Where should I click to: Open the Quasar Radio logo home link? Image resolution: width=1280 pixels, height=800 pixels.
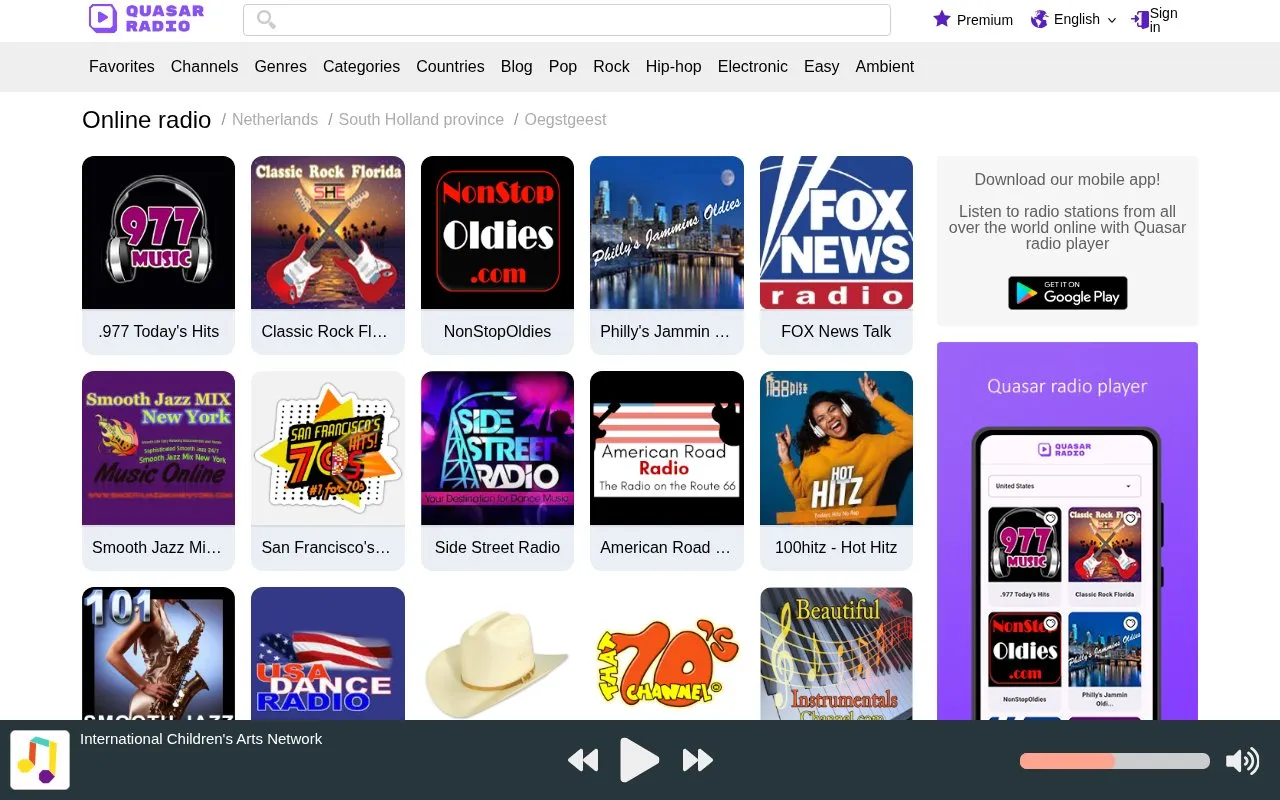tap(146, 18)
